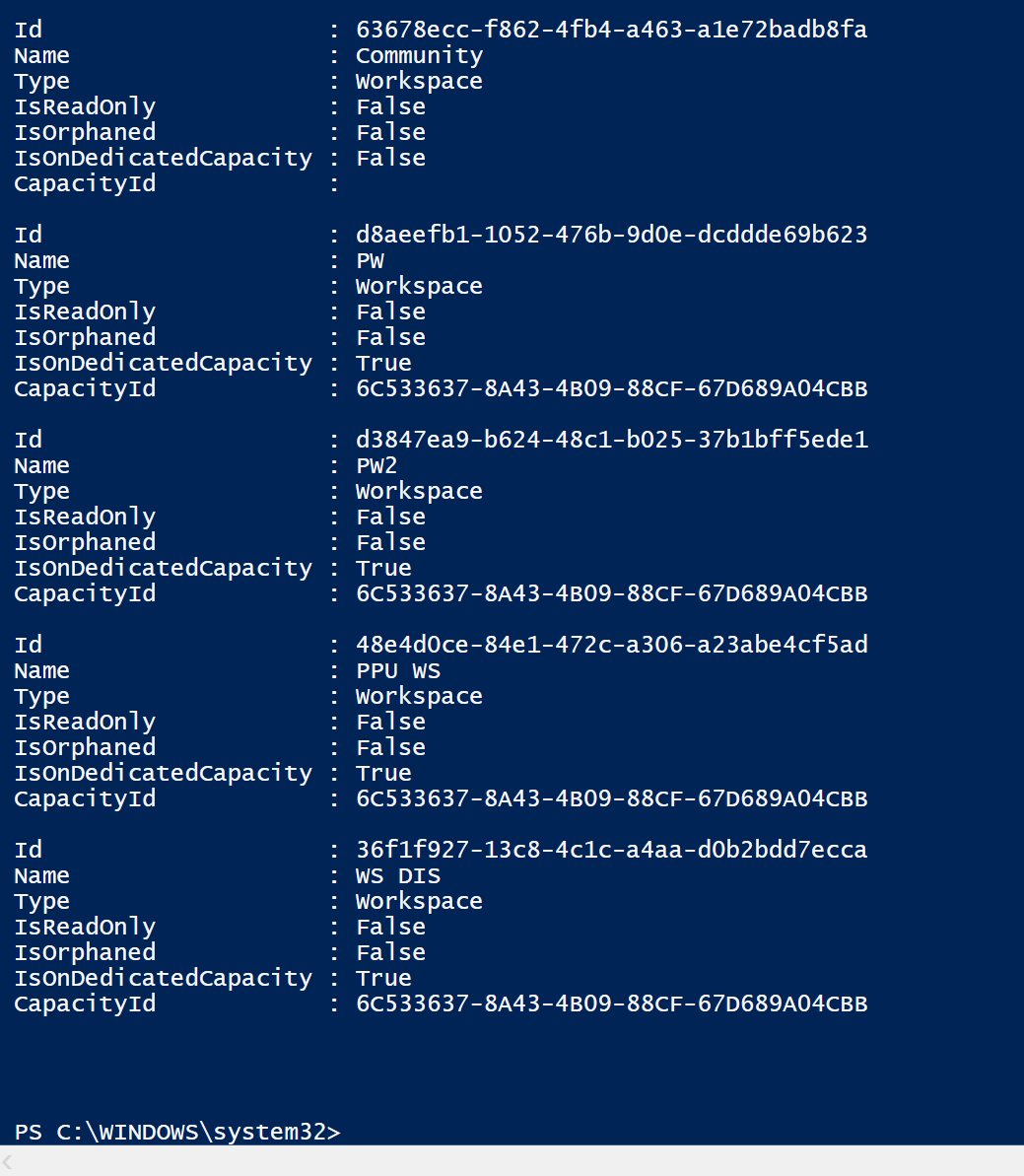This screenshot has width=1024, height=1176.
Task: Click the horizontal scrollbar track at the bottom
Action: 512,1161
